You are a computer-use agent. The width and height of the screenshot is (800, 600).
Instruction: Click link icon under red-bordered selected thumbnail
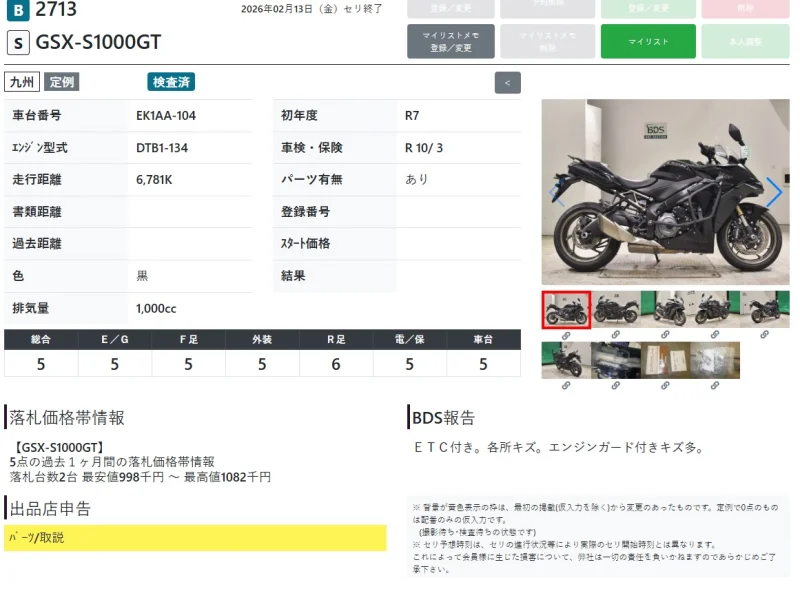tap(566, 336)
